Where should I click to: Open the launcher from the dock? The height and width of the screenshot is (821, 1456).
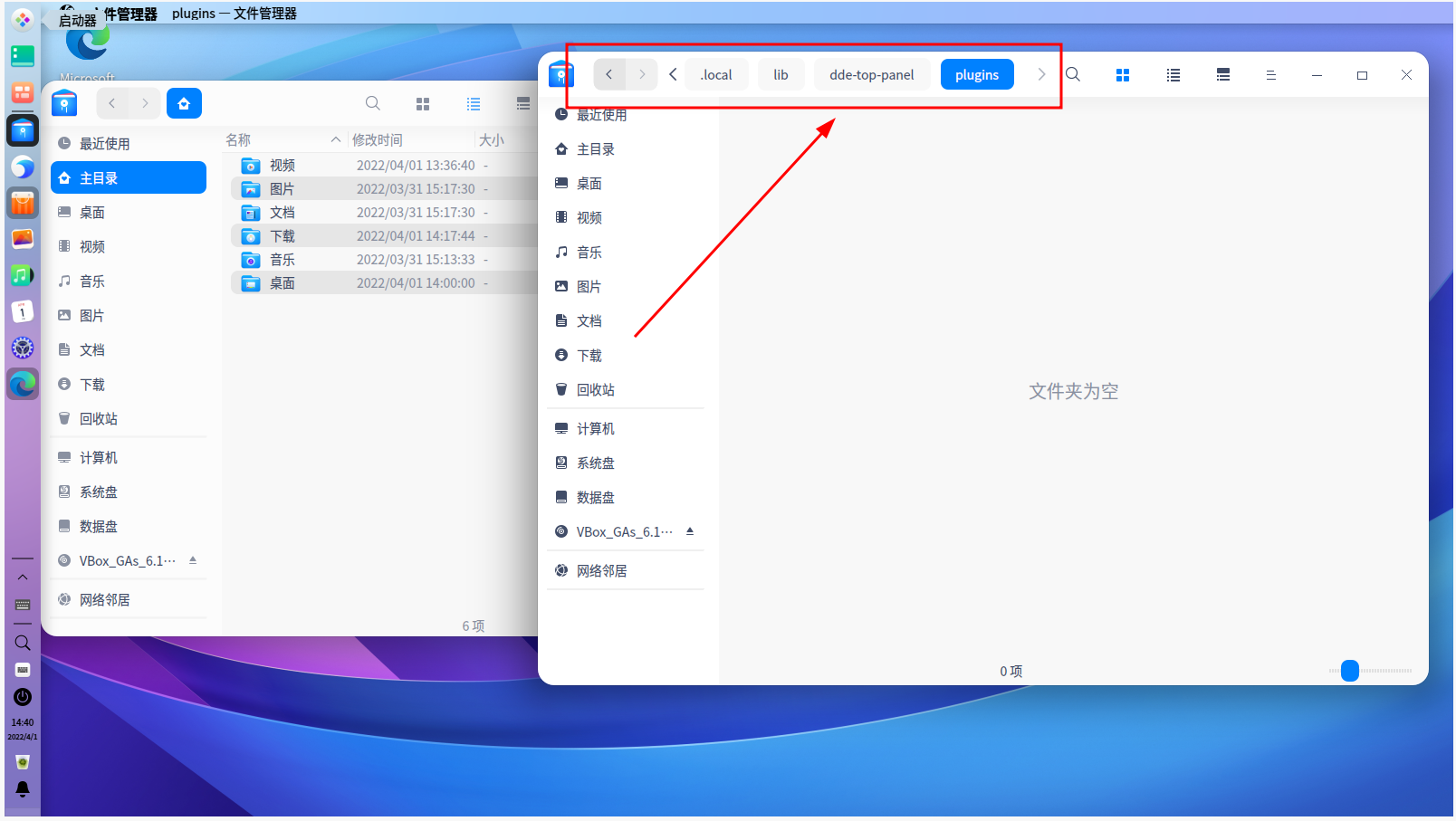23,18
